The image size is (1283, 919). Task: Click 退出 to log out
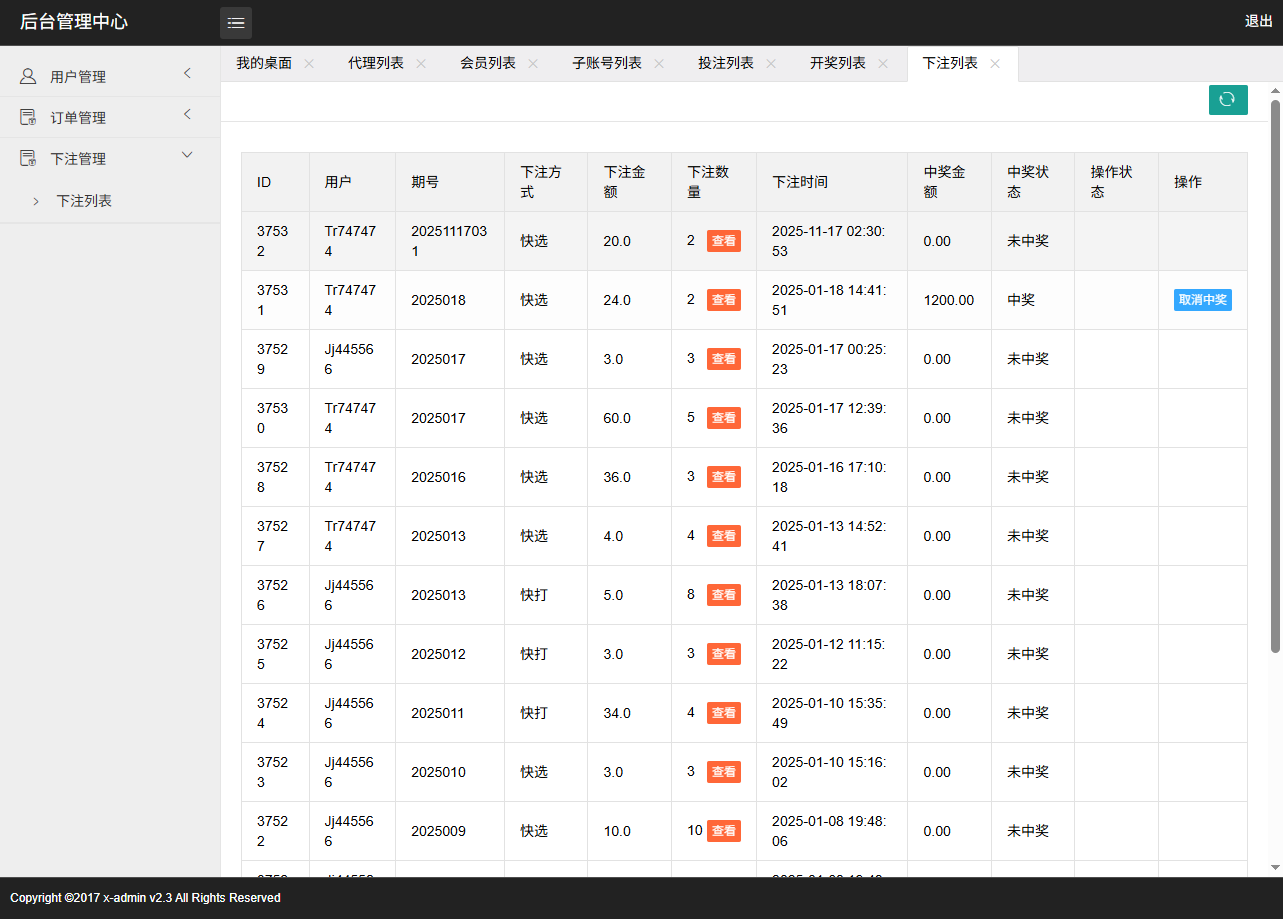tap(1258, 22)
